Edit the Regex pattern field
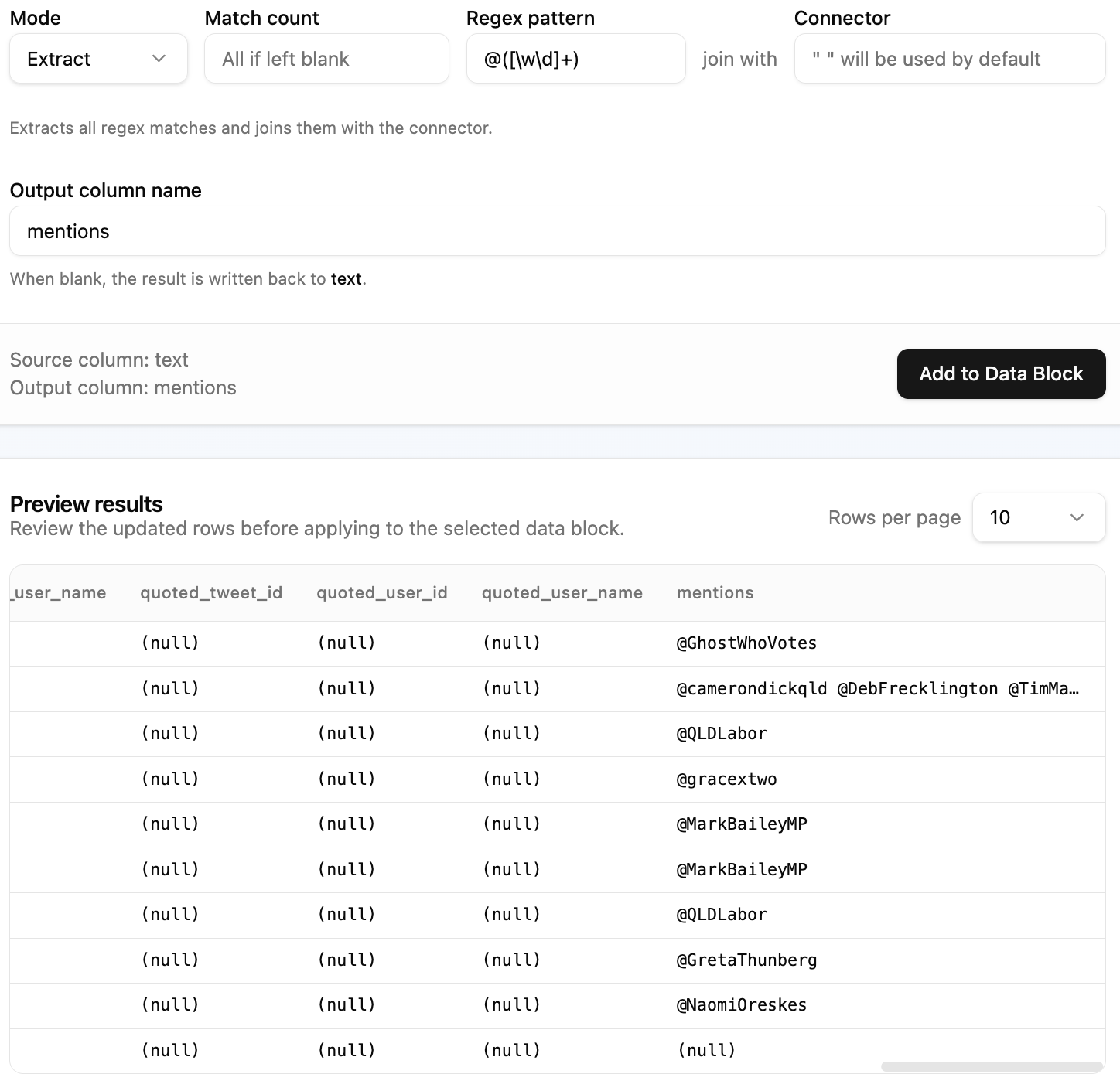Viewport: 1120px width, 1081px height. click(575, 59)
